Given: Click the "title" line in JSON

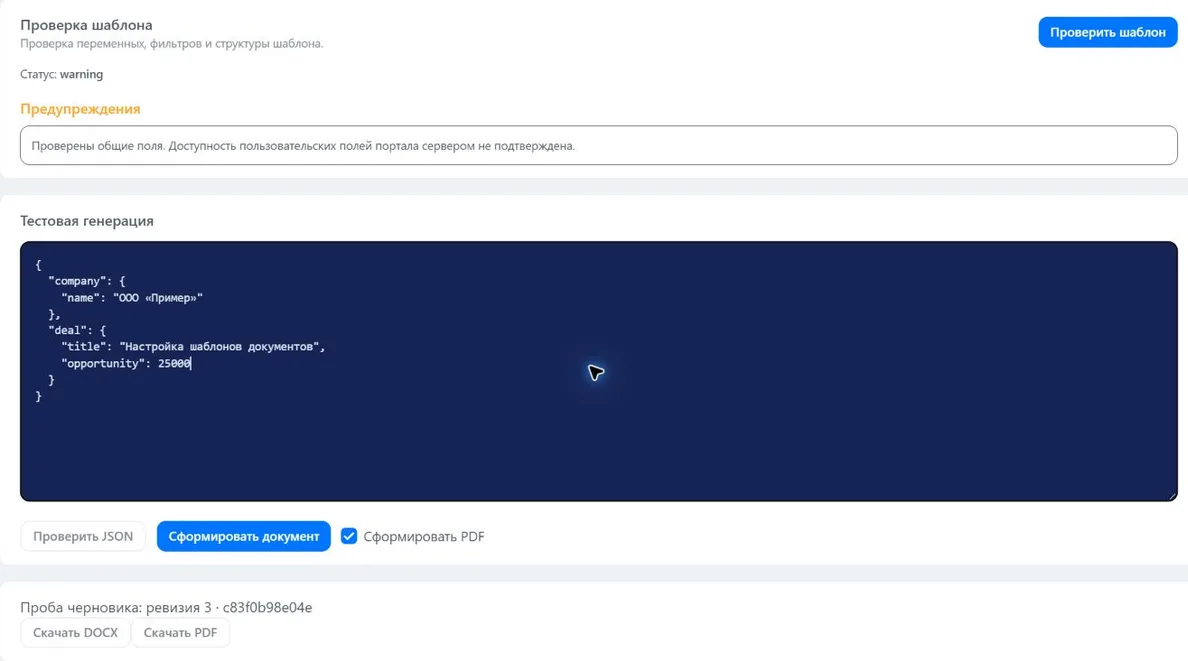Looking at the screenshot, I should point(193,346).
